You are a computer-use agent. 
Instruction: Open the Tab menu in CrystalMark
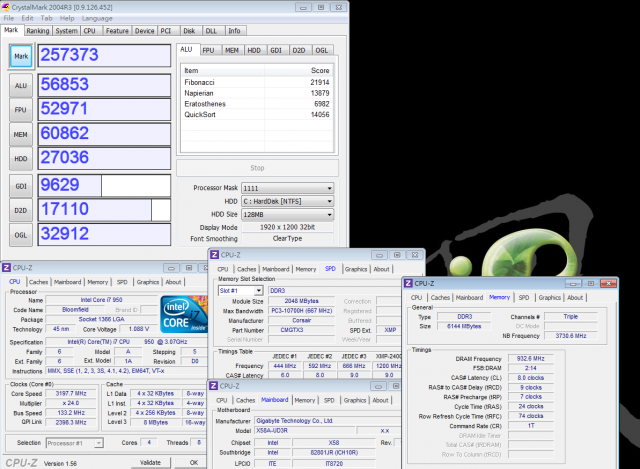pyautogui.click(x=47, y=18)
